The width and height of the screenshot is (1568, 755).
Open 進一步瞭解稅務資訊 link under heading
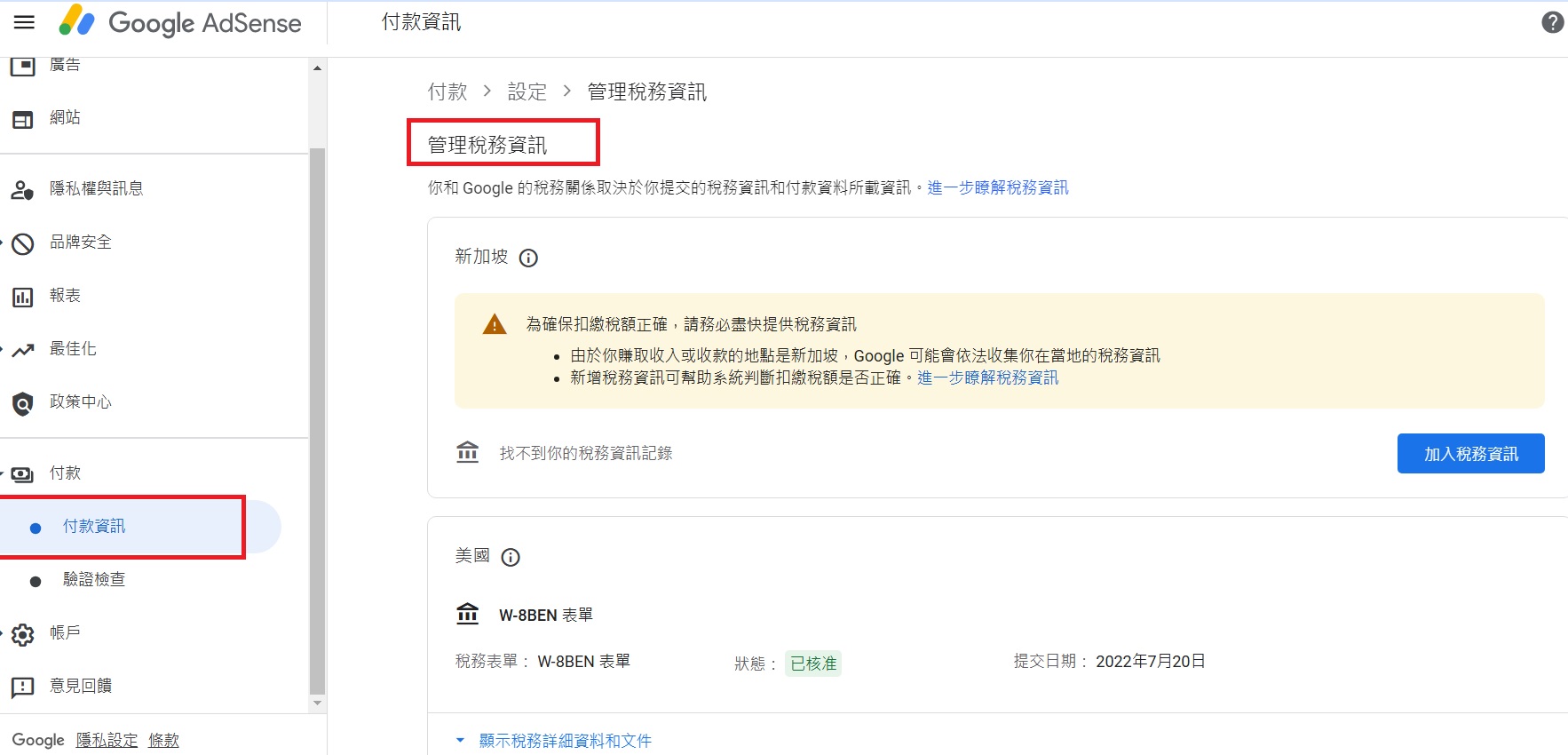(998, 187)
